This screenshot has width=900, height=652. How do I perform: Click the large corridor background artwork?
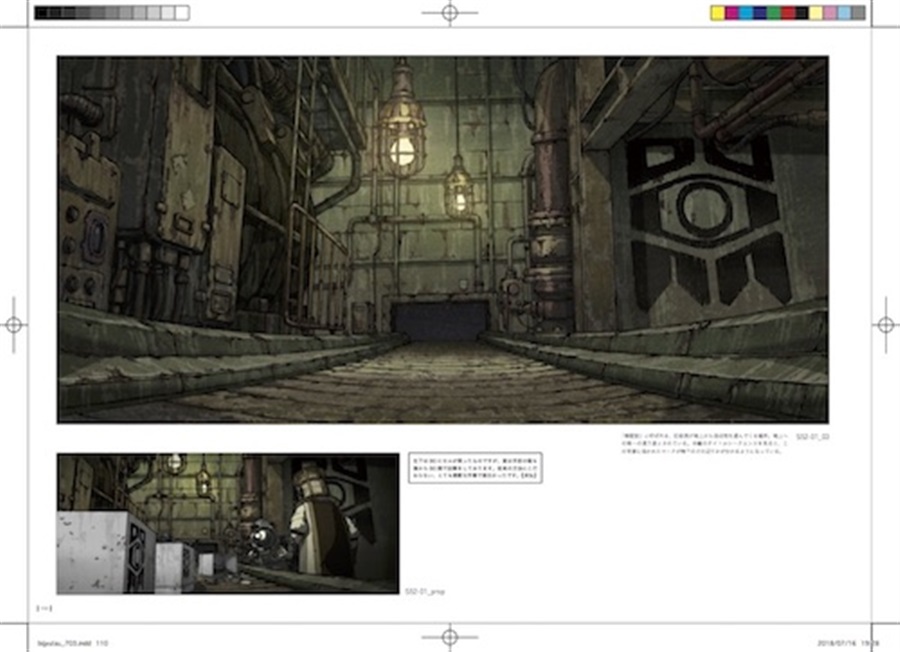click(x=443, y=240)
